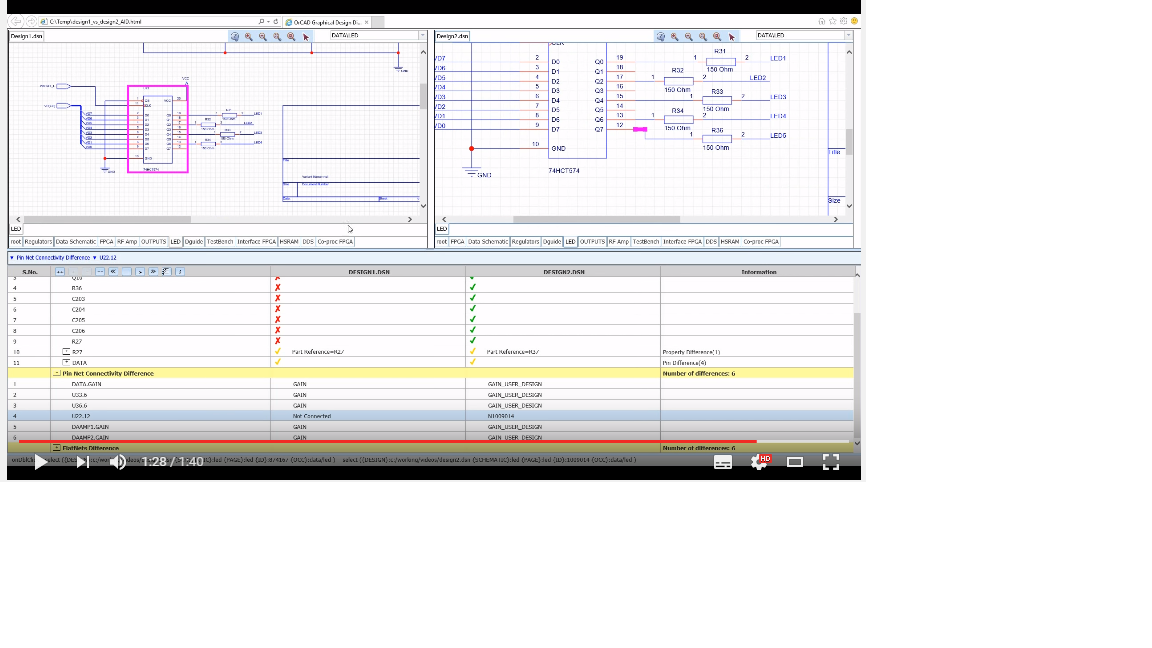Mute the video volume

(118, 462)
